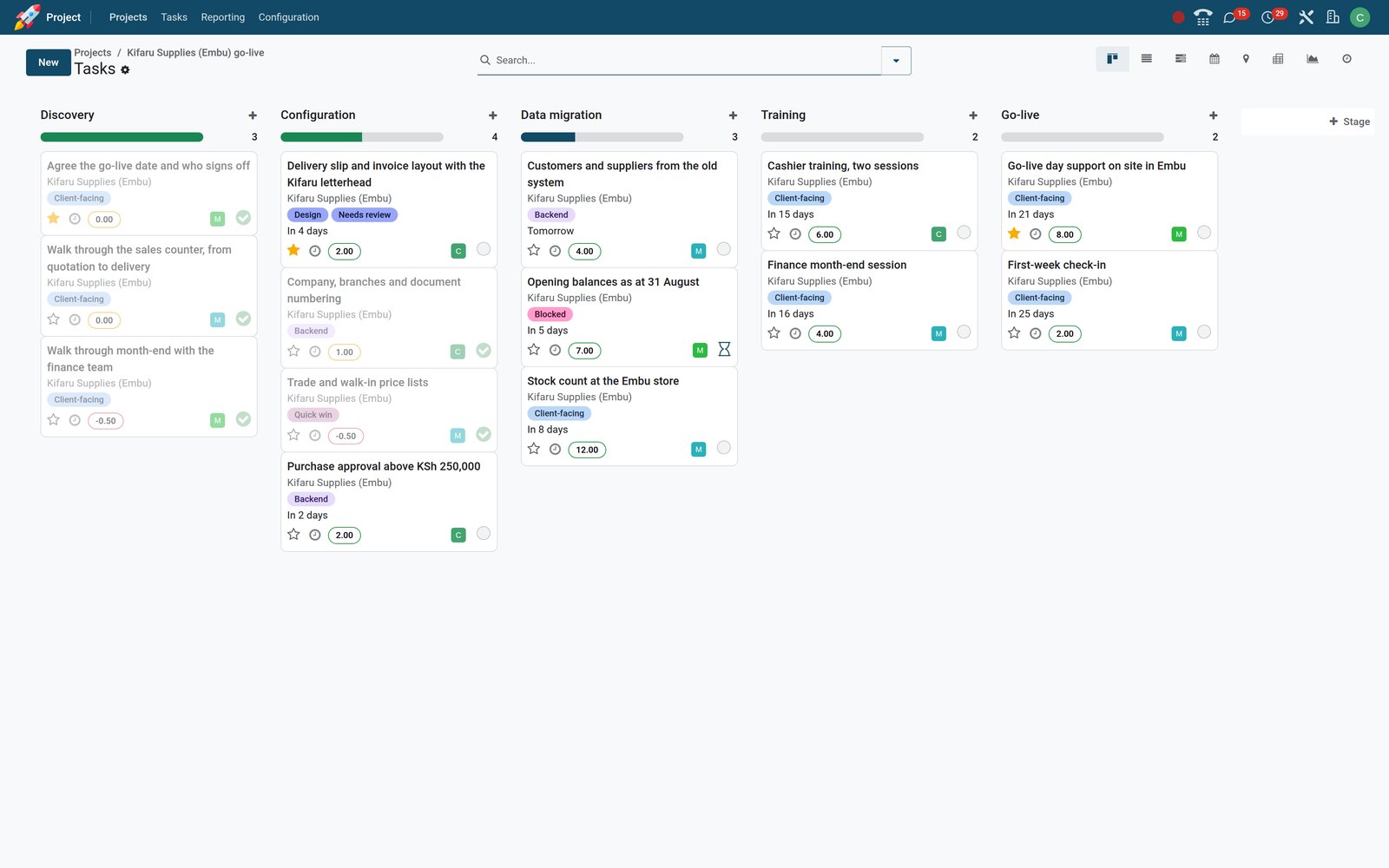Switch to Calendar view
The height and width of the screenshot is (868, 1389).
1215,59
